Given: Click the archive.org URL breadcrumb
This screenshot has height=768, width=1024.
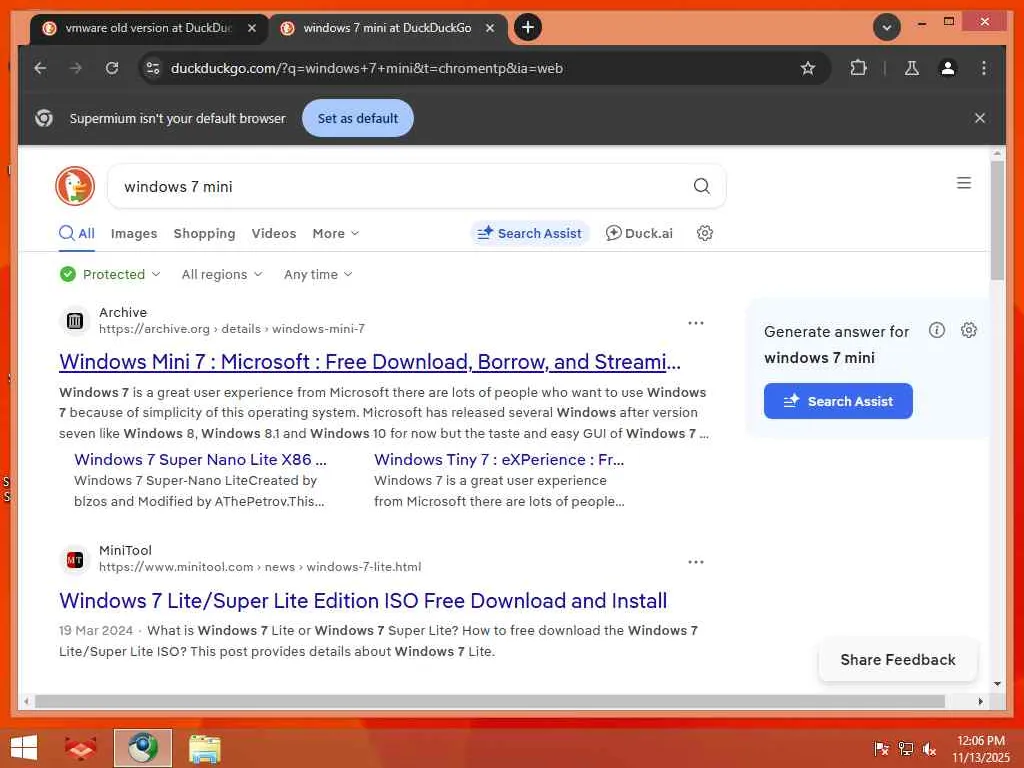Looking at the screenshot, I should coord(232,328).
